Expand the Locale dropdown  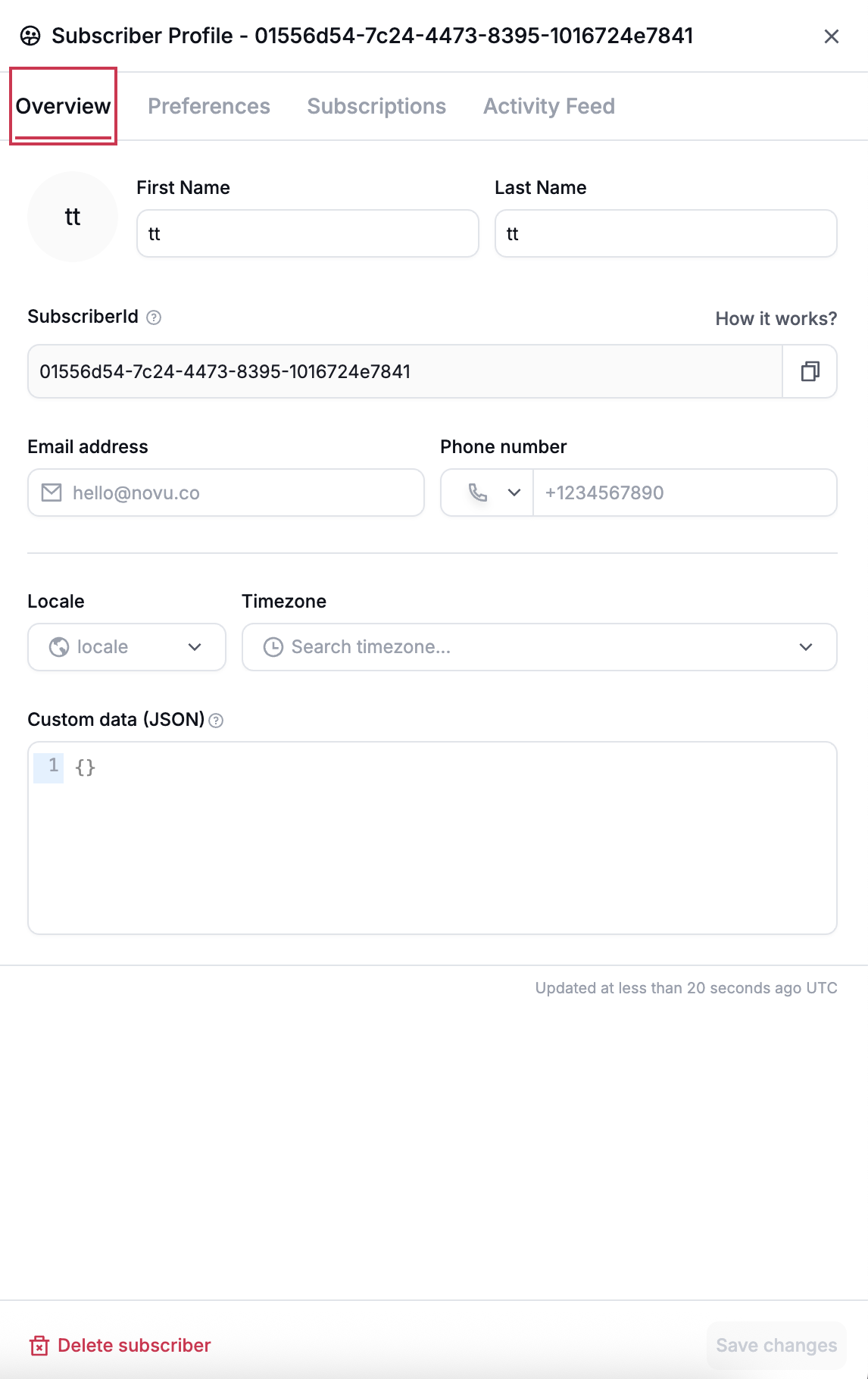(126, 647)
